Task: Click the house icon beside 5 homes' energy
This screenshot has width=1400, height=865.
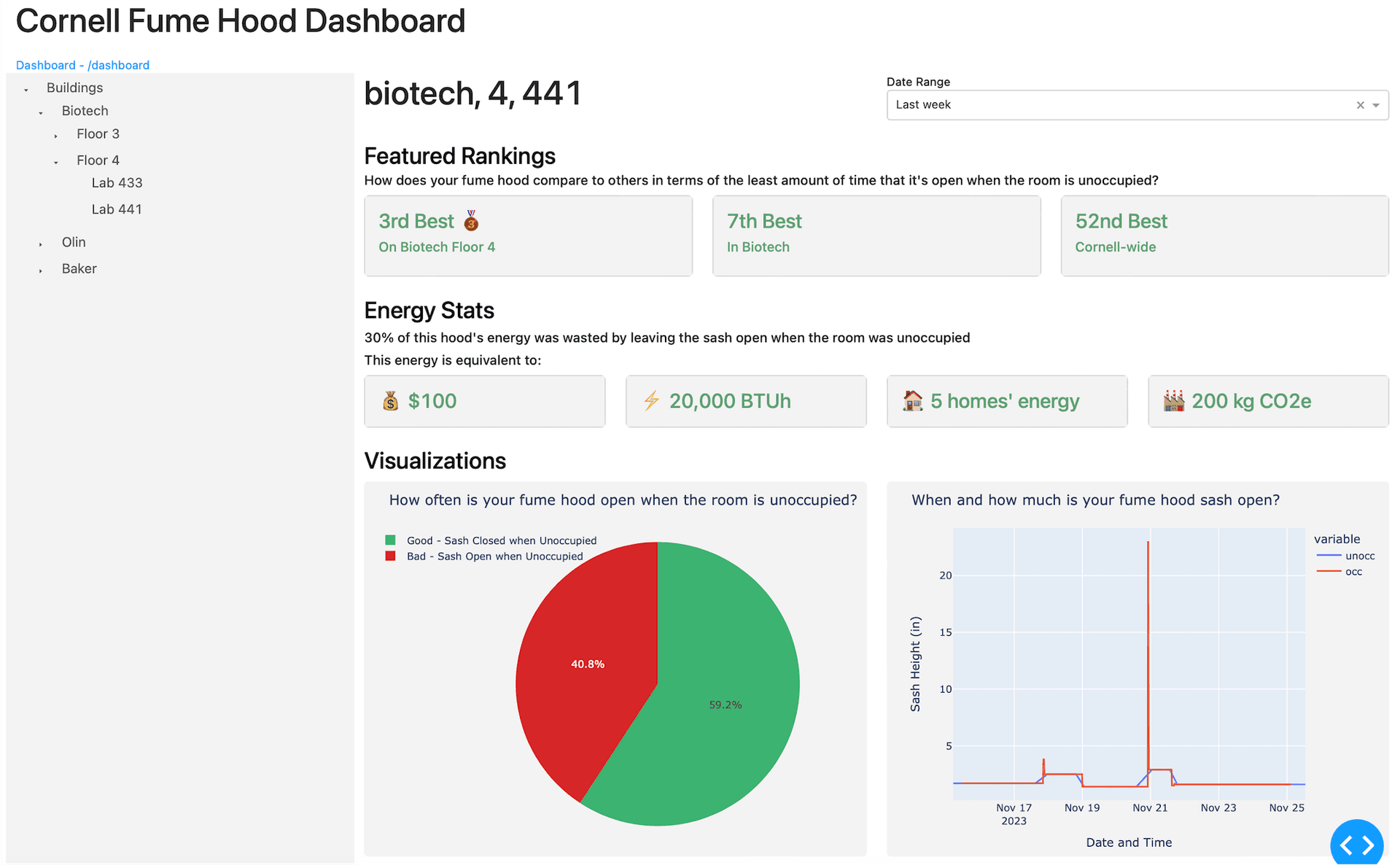Action: point(912,401)
